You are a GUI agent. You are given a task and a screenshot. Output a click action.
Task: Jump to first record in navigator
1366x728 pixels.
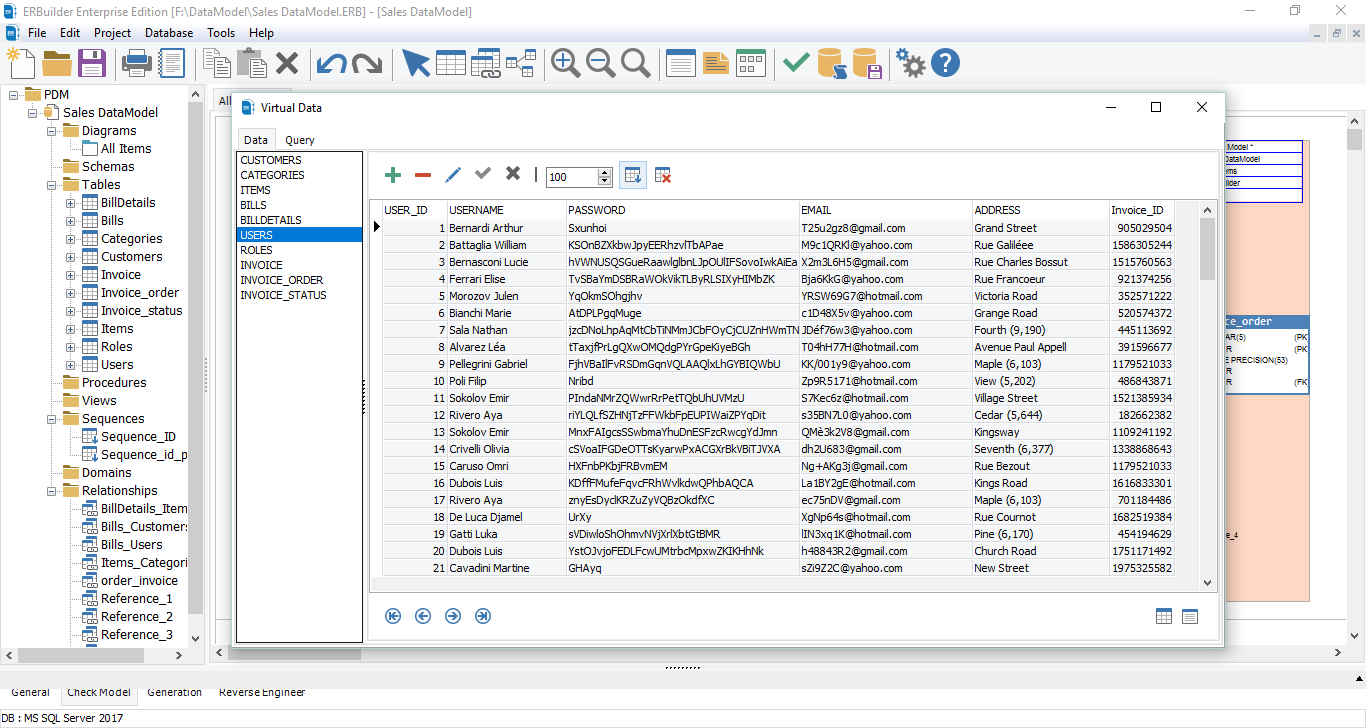(393, 616)
